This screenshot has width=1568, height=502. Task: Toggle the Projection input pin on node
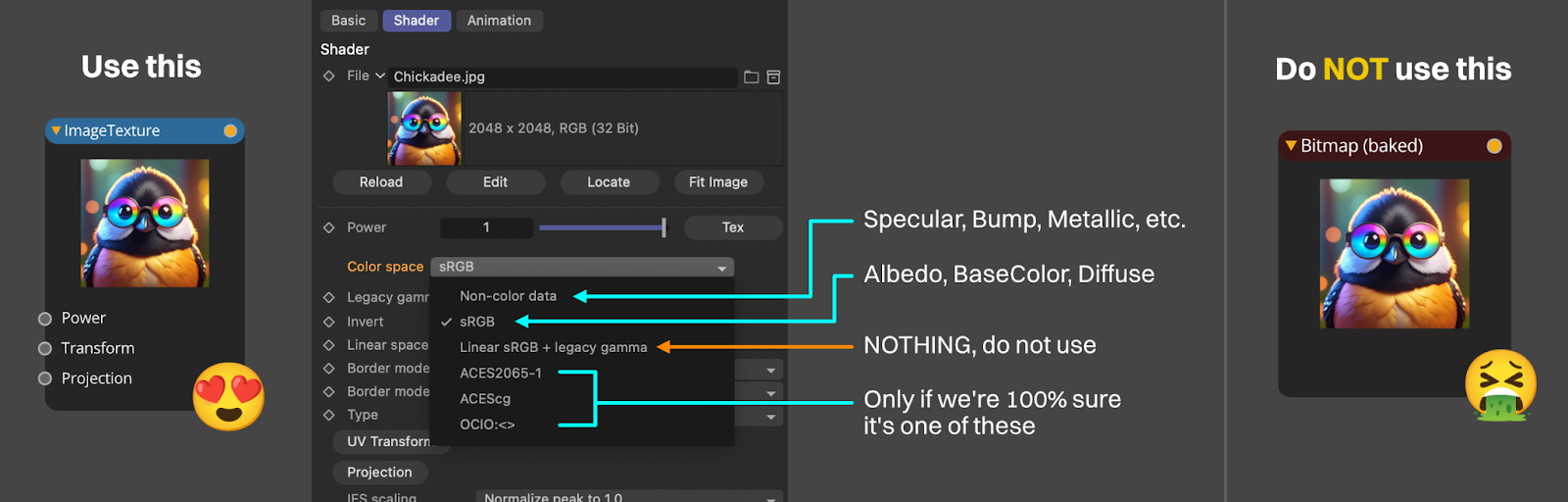(45, 378)
